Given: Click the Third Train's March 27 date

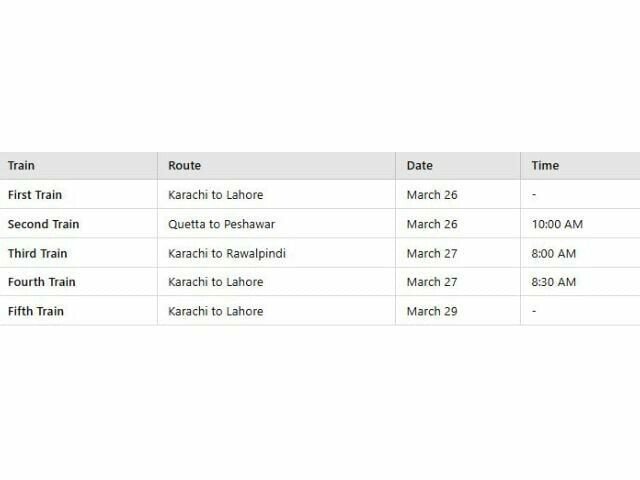Looking at the screenshot, I should point(432,253).
